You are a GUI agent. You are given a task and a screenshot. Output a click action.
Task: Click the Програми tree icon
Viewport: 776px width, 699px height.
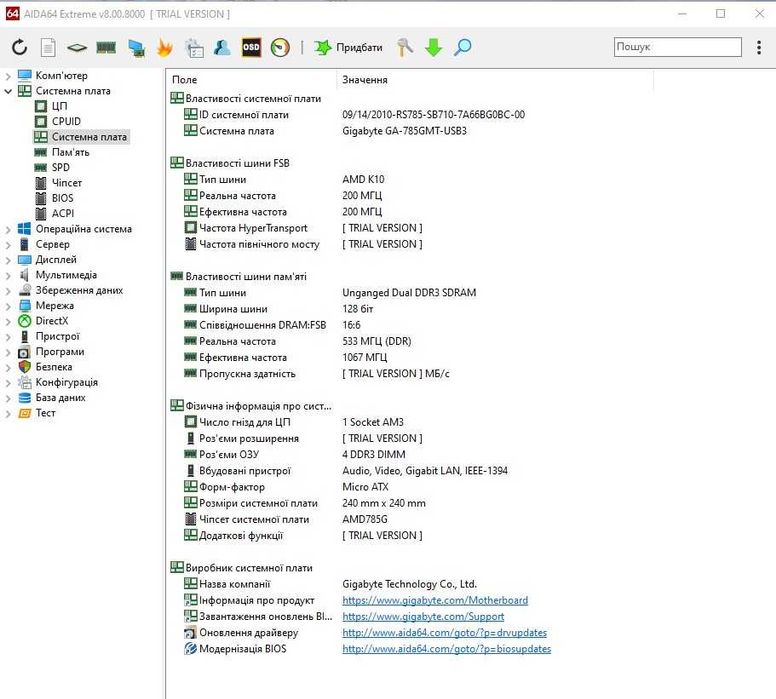(x=24, y=352)
